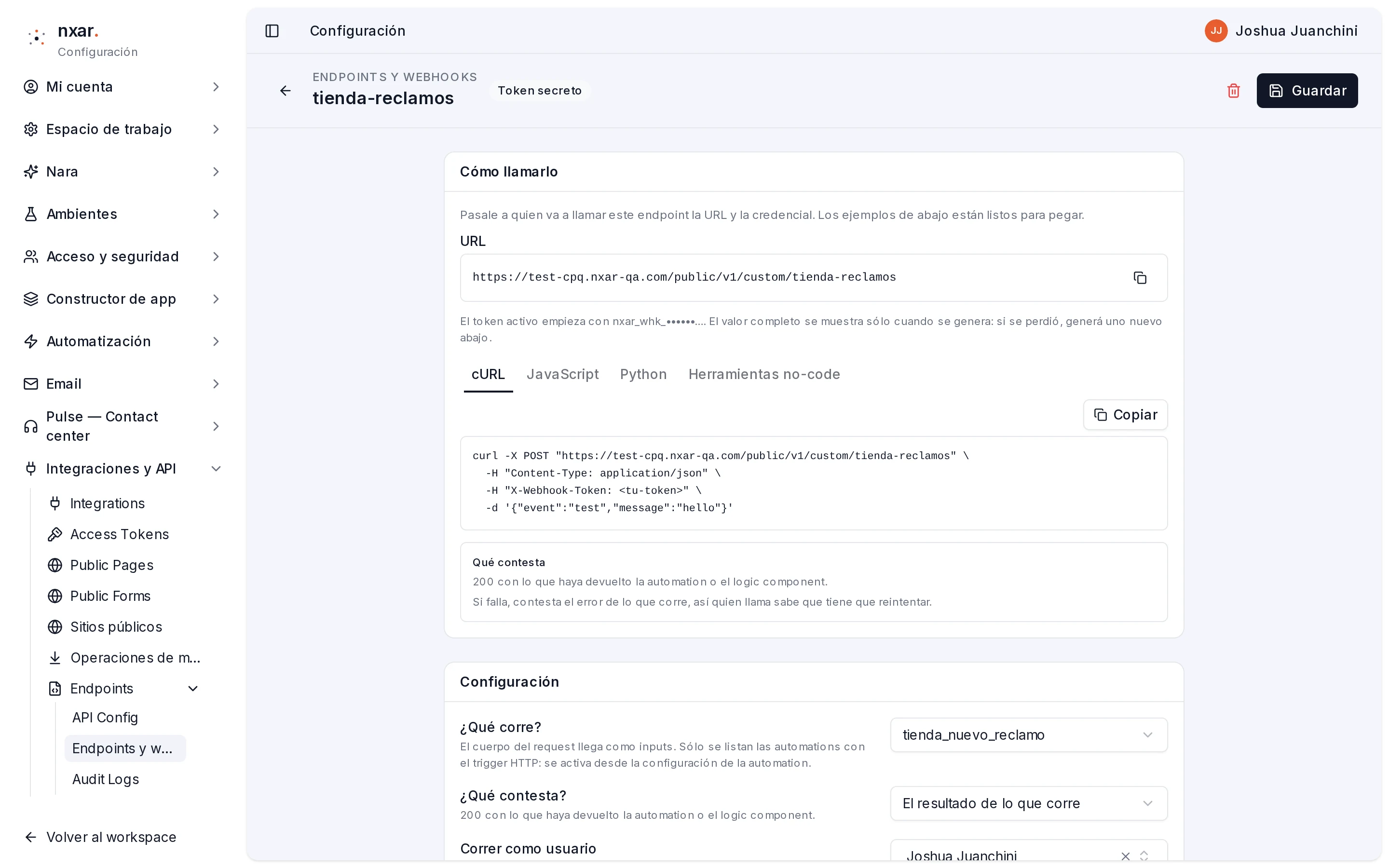Click Copiar to copy the snippet
The height and width of the screenshot is (868, 1389).
point(1125,415)
